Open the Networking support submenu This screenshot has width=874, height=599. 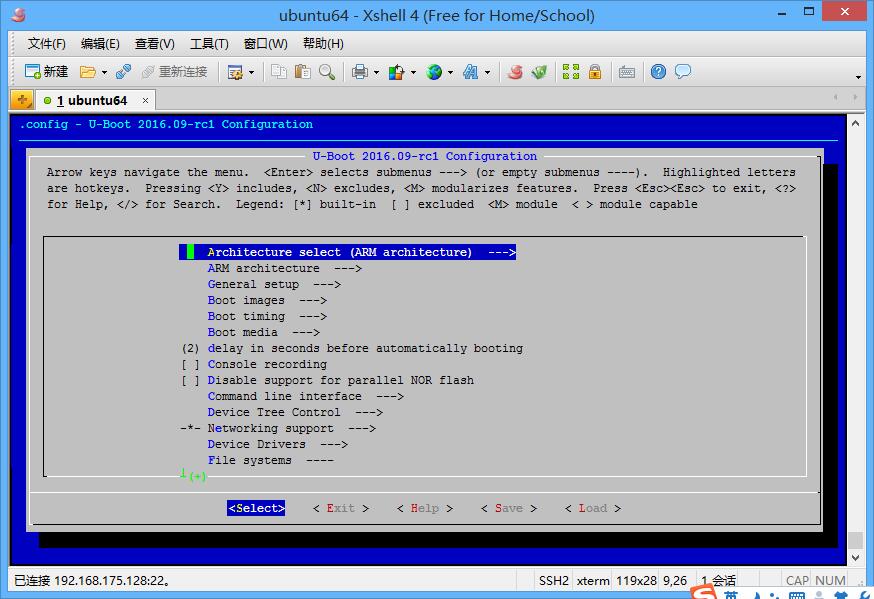coord(278,428)
